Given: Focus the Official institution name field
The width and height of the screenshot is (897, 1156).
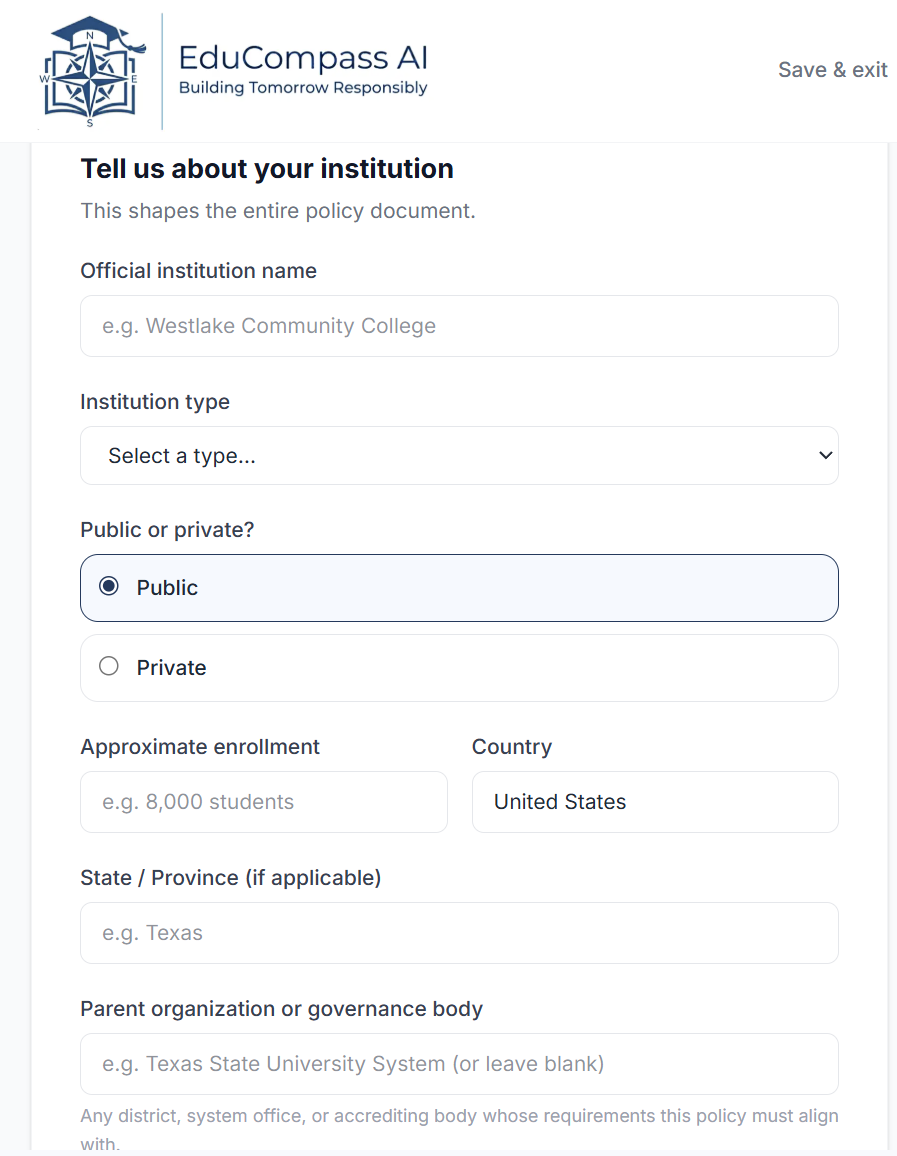Looking at the screenshot, I should tap(459, 326).
